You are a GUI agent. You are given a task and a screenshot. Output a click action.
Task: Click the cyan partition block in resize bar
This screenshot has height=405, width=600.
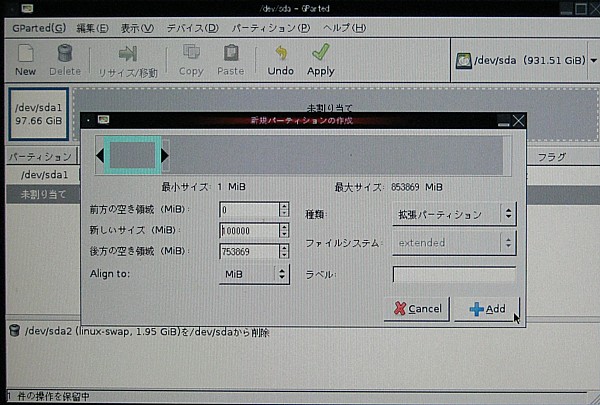coord(132,155)
